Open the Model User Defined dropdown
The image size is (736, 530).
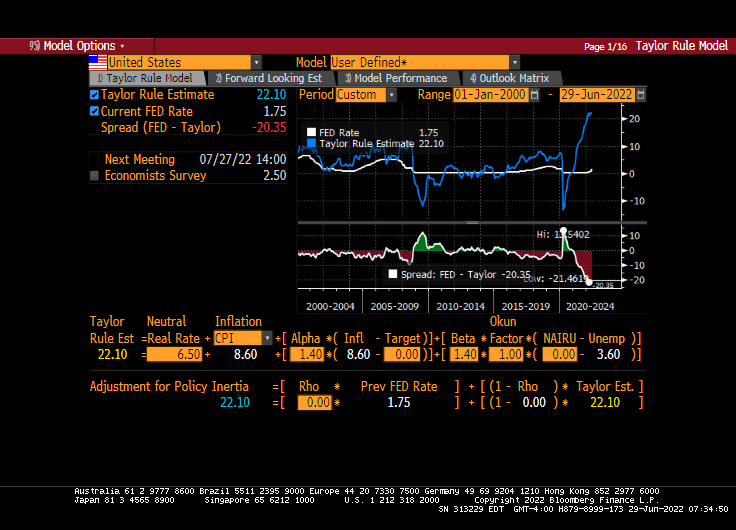[x=515, y=62]
